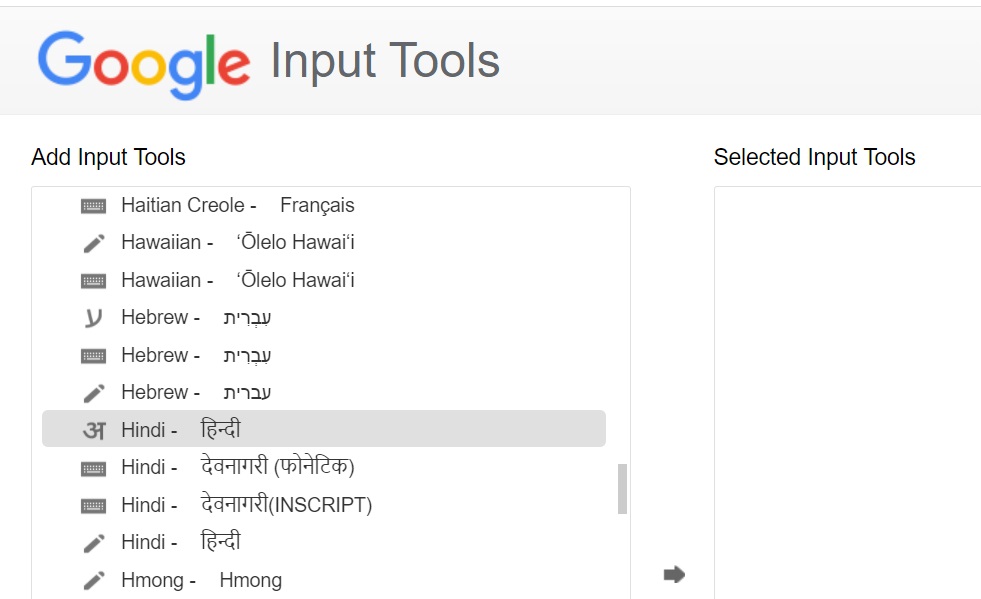This screenshot has height=599, width=981.
Task: Click Hawaiian keyboard layout icon
Action: click(x=93, y=281)
